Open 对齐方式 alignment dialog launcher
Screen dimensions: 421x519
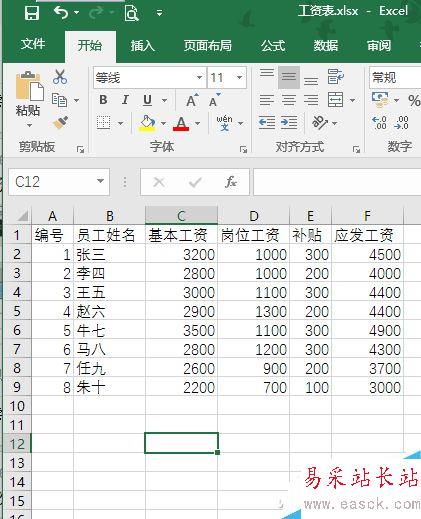click(357, 150)
